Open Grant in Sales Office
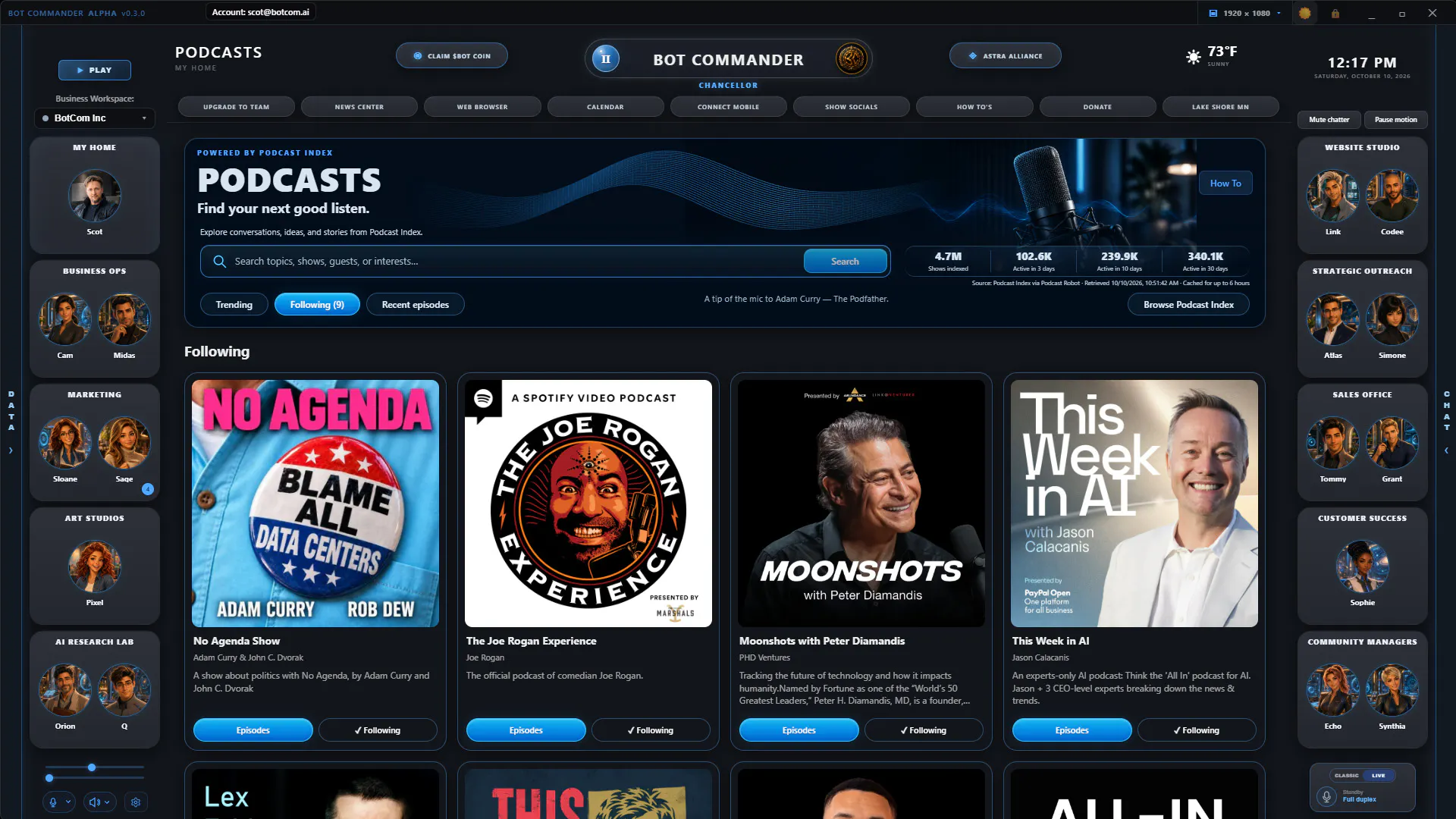Screen dimensions: 1456x819 (x=1392, y=443)
